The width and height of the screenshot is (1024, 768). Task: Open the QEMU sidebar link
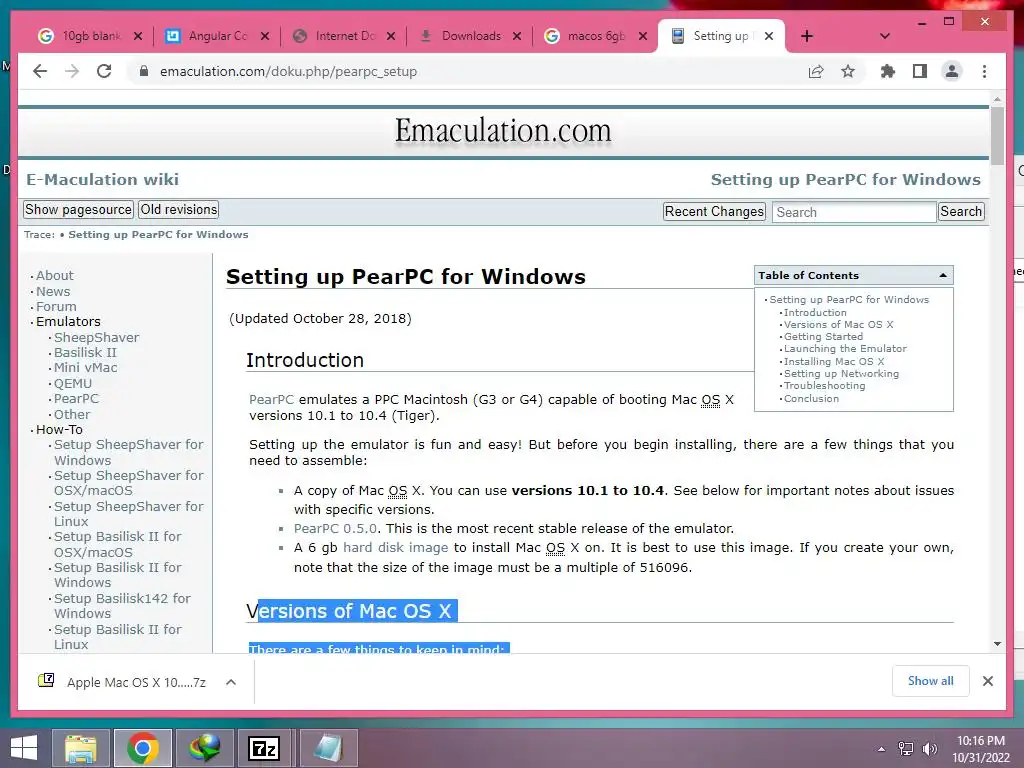[72, 383]
